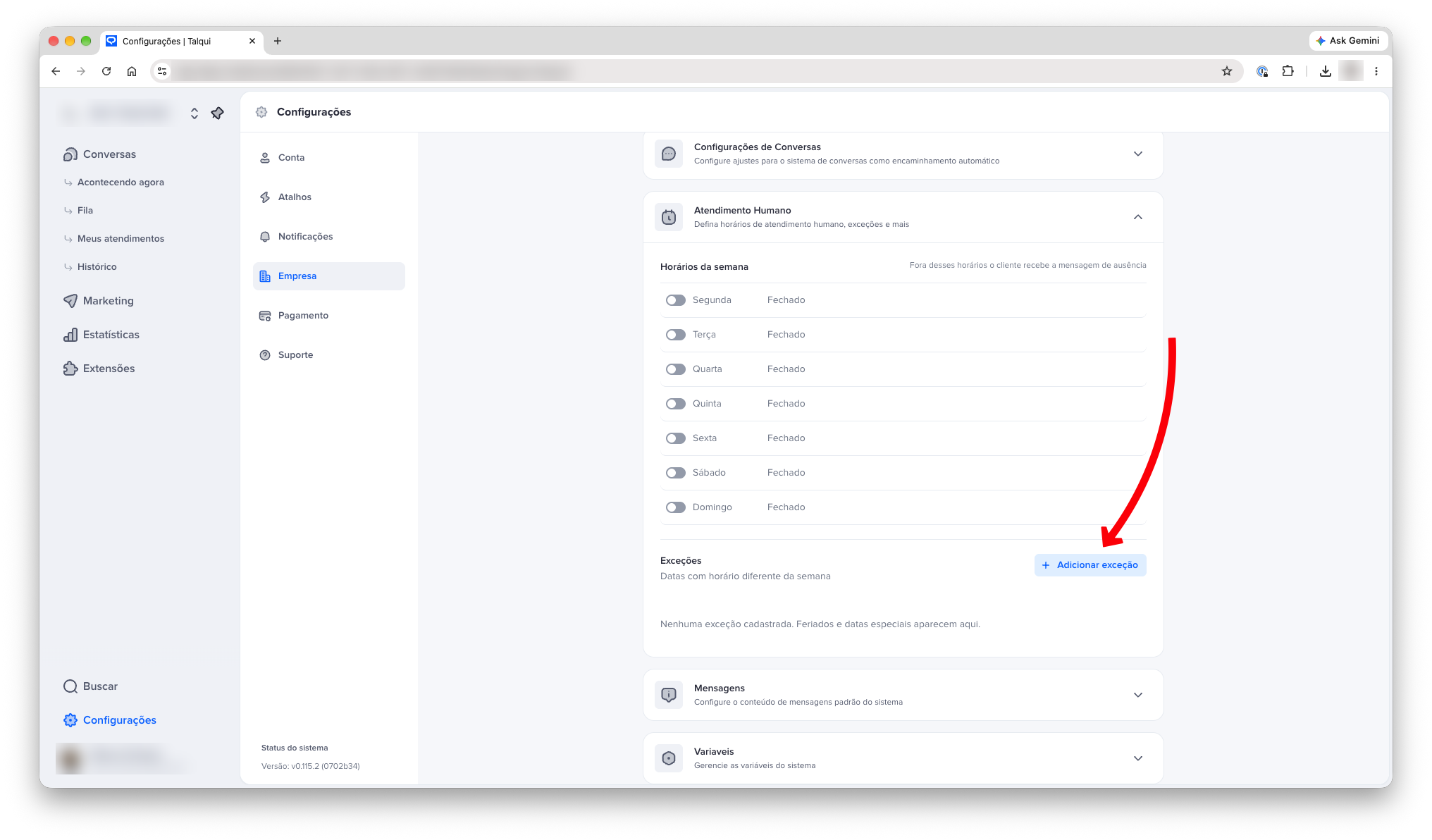The width and height of the screenshot is (1432, 840).
Task: Go to the browser home page
Action: [132, 71]
